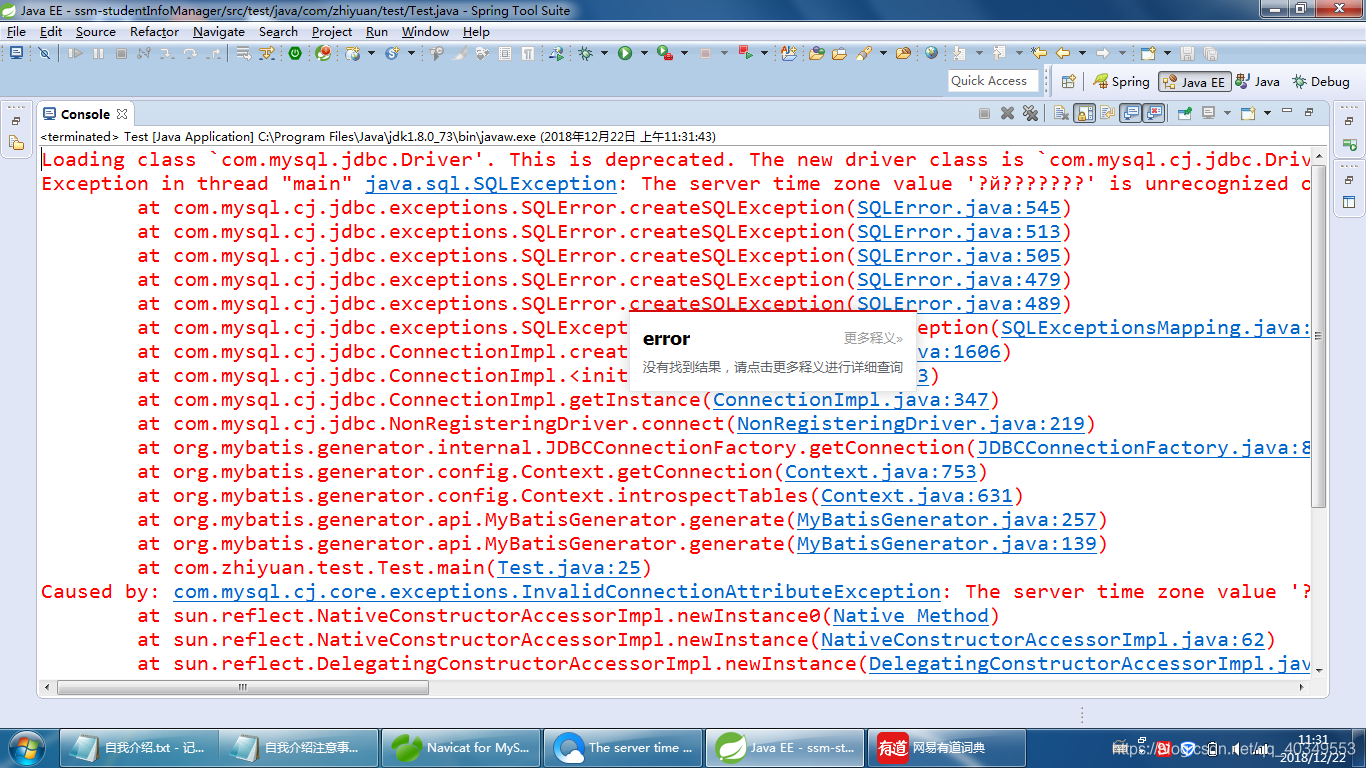
Task: Open the Spring S icon dropdown arrow
Action: (411, 53)
